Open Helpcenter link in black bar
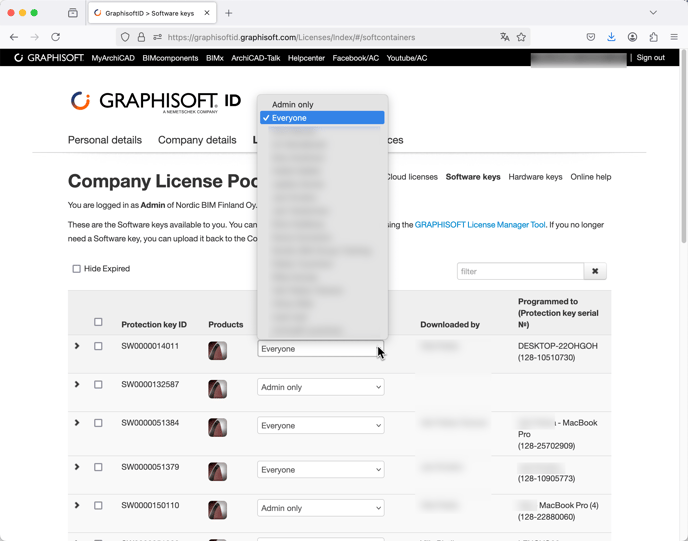Viewport: 688px width, 541px height. coord(306,58)
